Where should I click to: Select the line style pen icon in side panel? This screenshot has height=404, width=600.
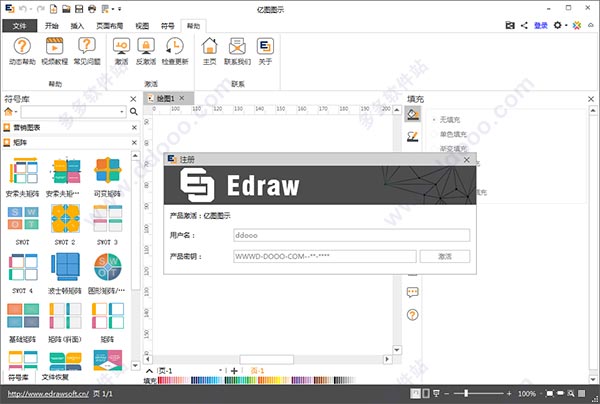click(x=412, y=136)
